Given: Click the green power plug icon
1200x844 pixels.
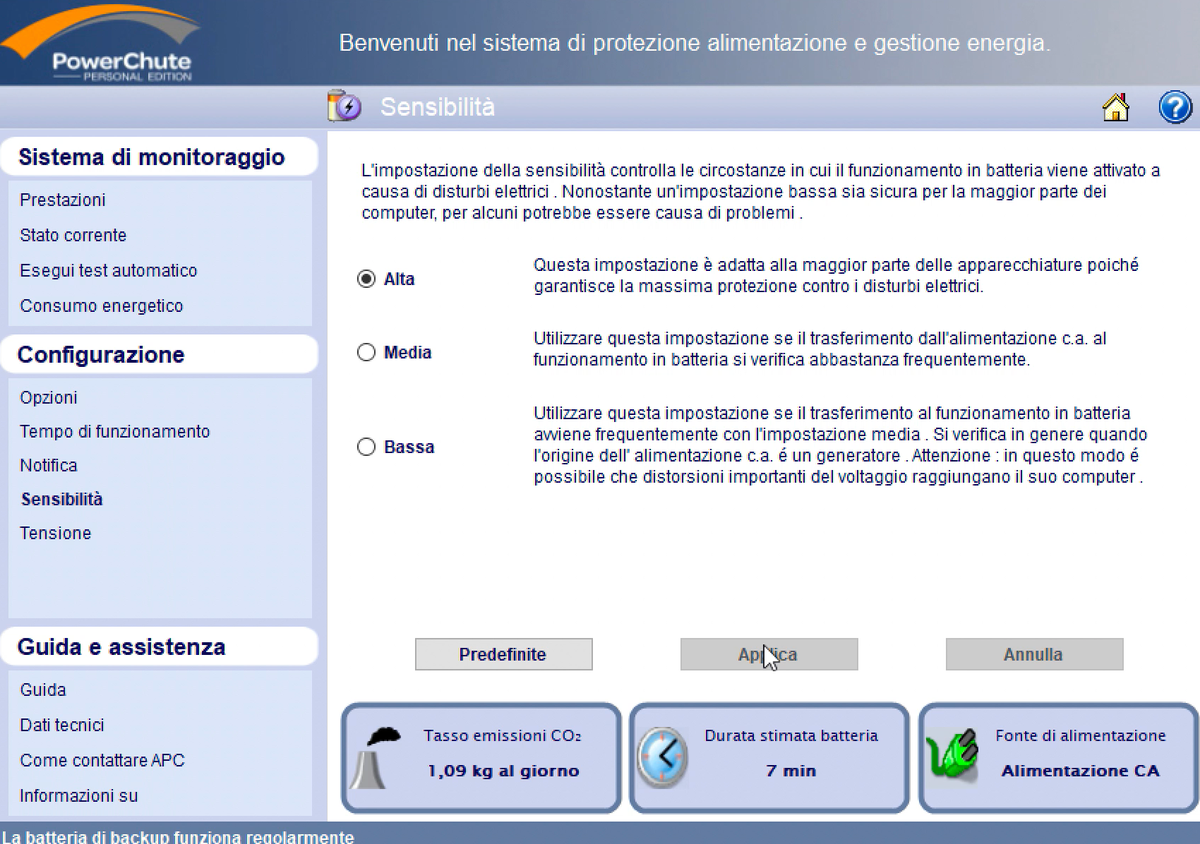Looking at the screenshot, I should pos(951,757).
